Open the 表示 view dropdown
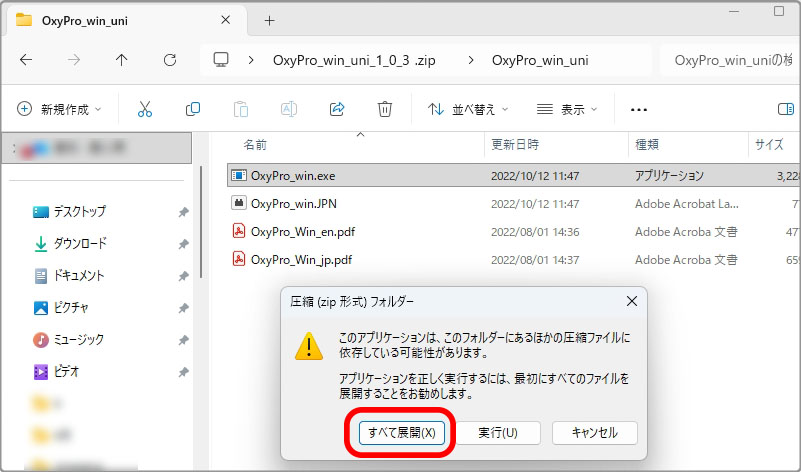801x472 pixels. point(567,109)
